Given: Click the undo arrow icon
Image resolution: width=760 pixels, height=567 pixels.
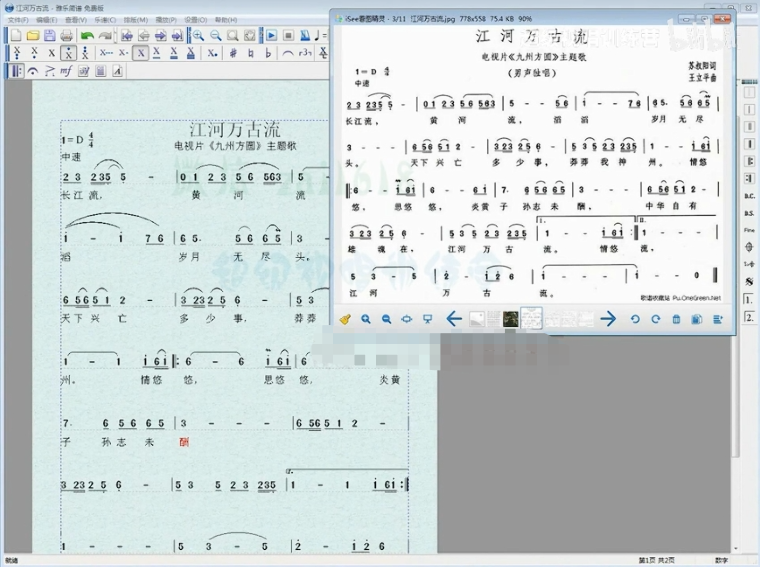Looking at the screenshot, I should click(x=87, y=35).
